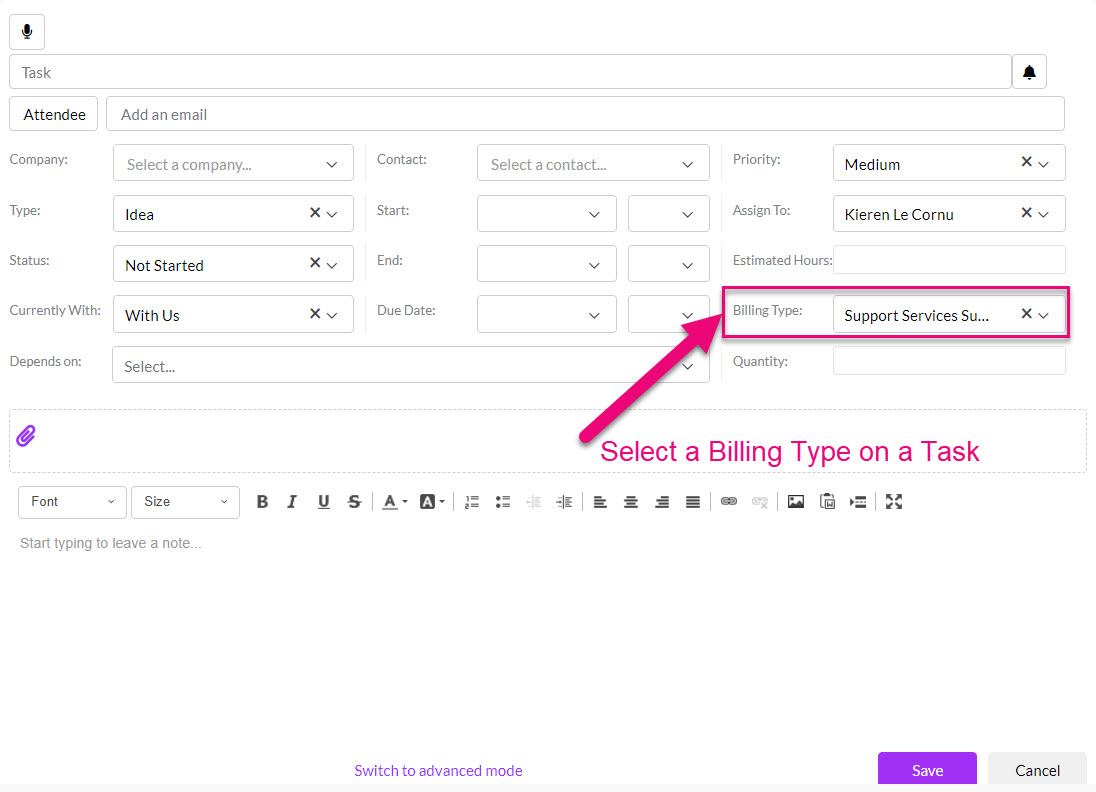Open the Font dropdown
The width and height of the screenshot is (1096, 792).
pyautogui.click(x=72, y=502)
